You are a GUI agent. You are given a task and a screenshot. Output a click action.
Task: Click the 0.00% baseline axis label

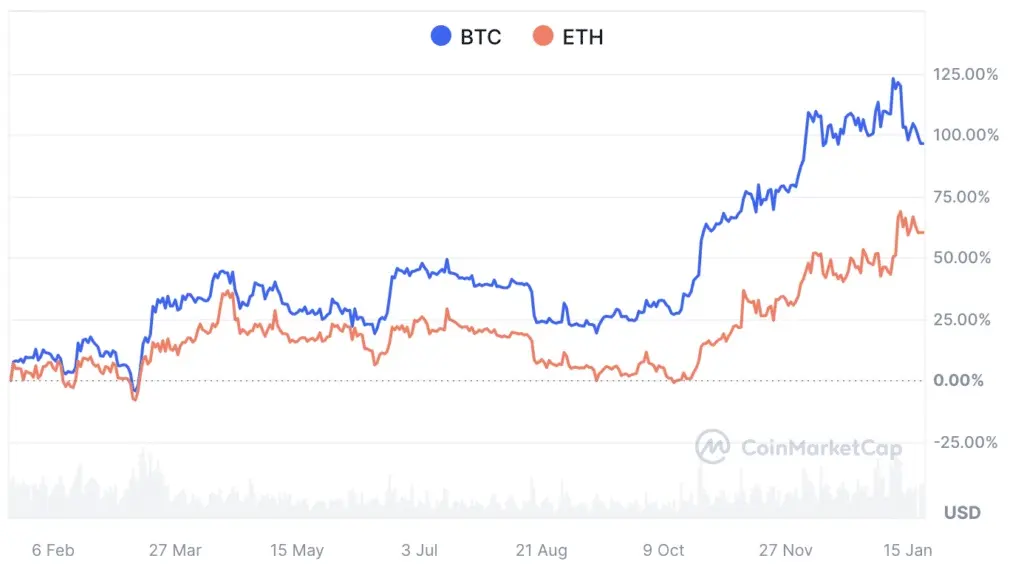(x=958, y=381)
